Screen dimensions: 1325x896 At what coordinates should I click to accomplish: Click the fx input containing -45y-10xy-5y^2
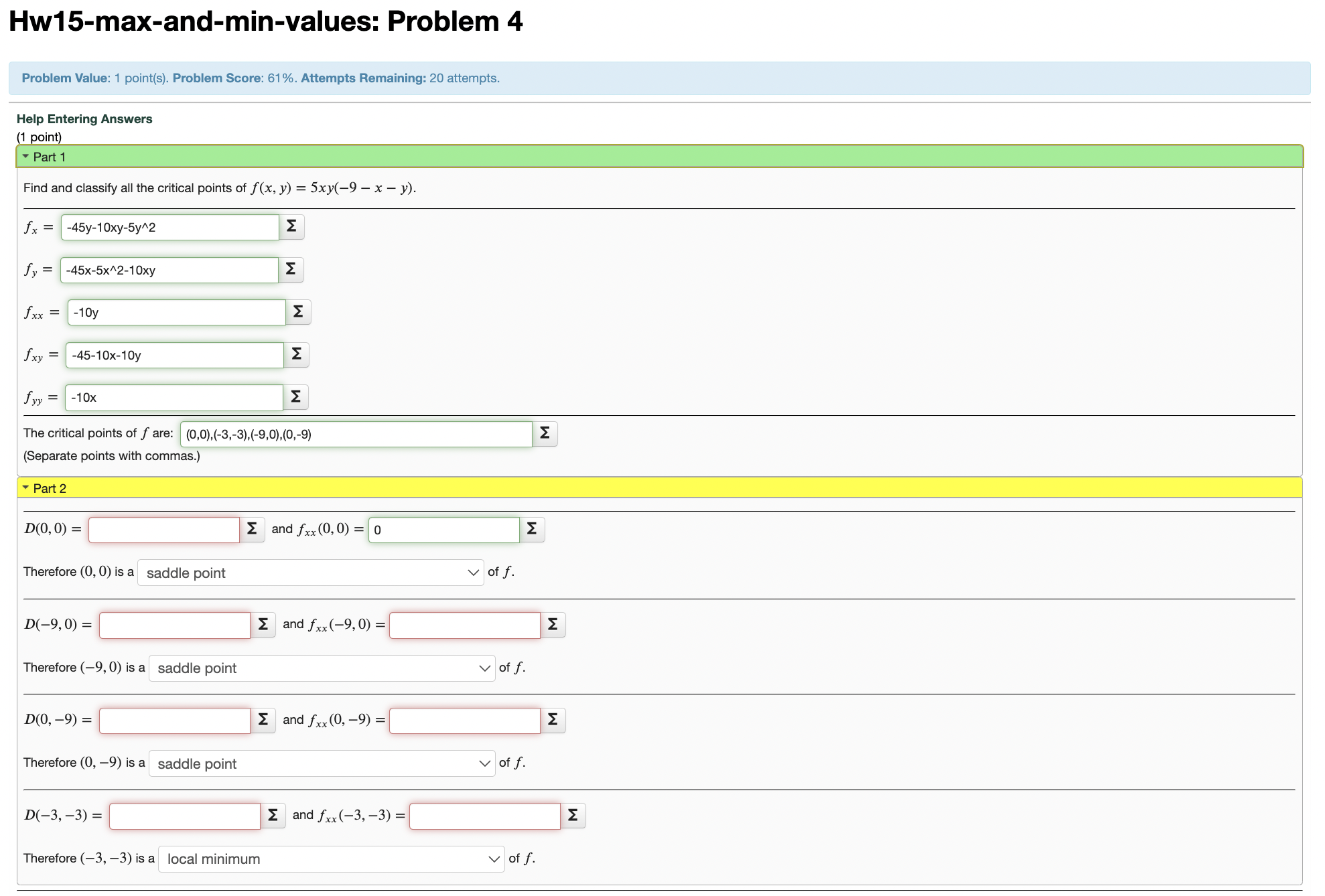pyautogui.click(x=169, y=226)
